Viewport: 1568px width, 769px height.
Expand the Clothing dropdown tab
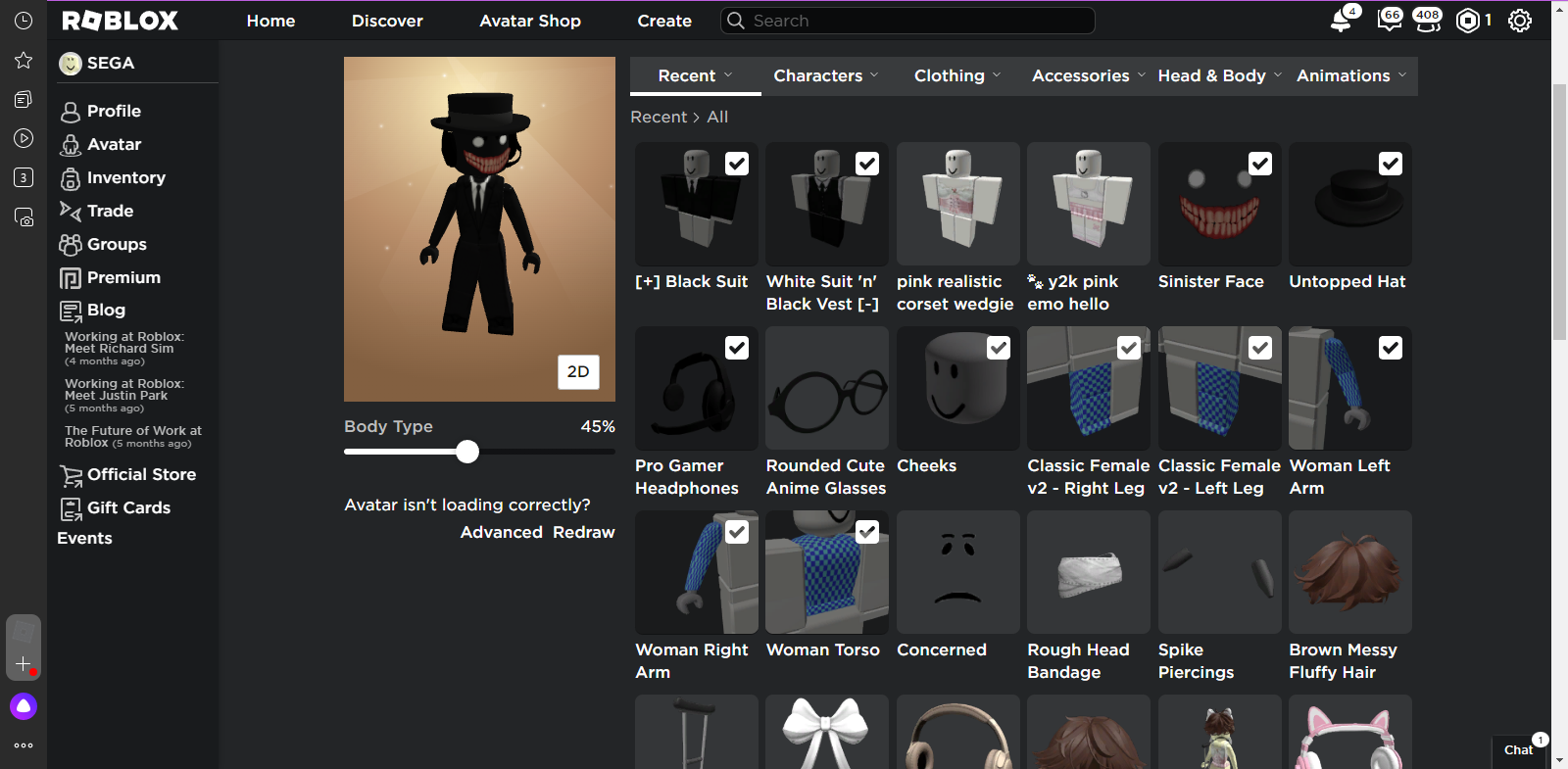957,75
